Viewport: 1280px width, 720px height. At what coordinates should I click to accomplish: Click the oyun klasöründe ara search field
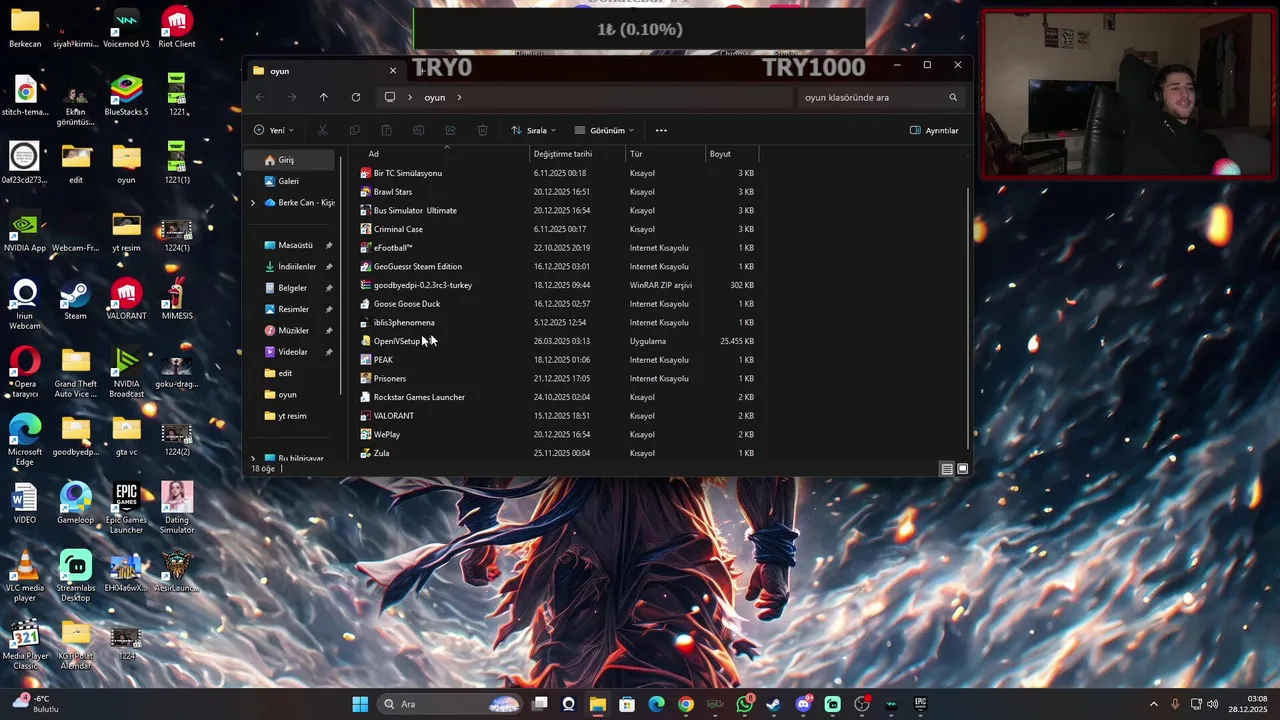(881, 97)
